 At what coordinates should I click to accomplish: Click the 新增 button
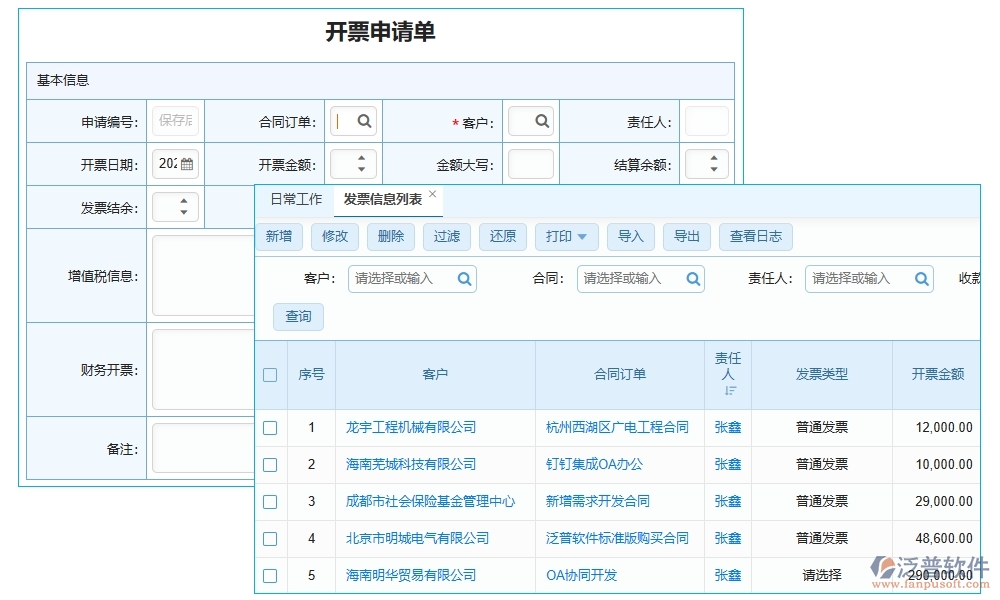[x=279, y=237]
